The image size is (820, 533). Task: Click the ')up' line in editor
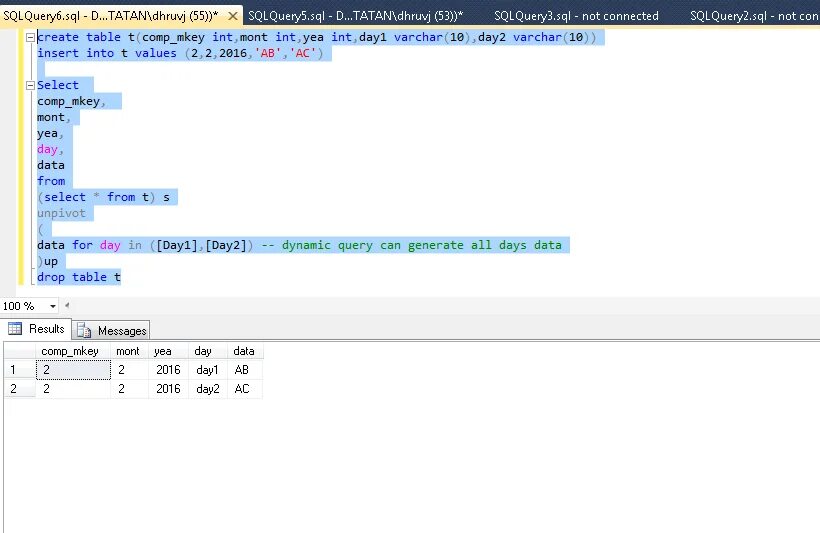click(x=48, y=262)
